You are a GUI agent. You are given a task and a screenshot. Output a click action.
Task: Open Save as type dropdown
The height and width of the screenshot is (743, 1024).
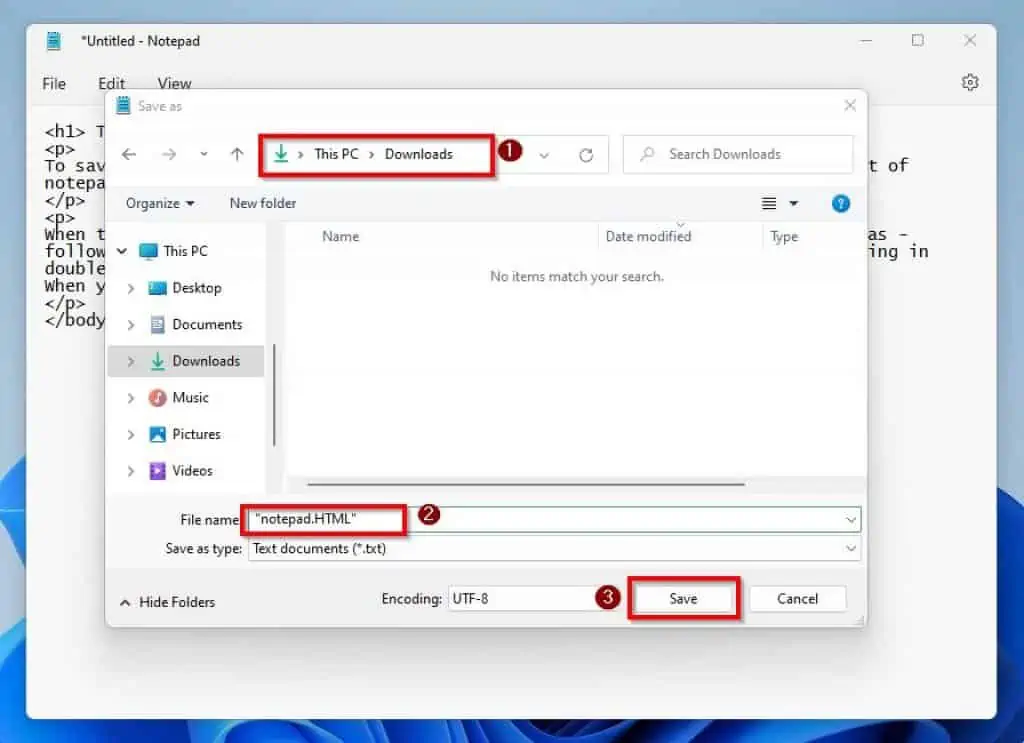pyautogui.click(x=554, y=548)
